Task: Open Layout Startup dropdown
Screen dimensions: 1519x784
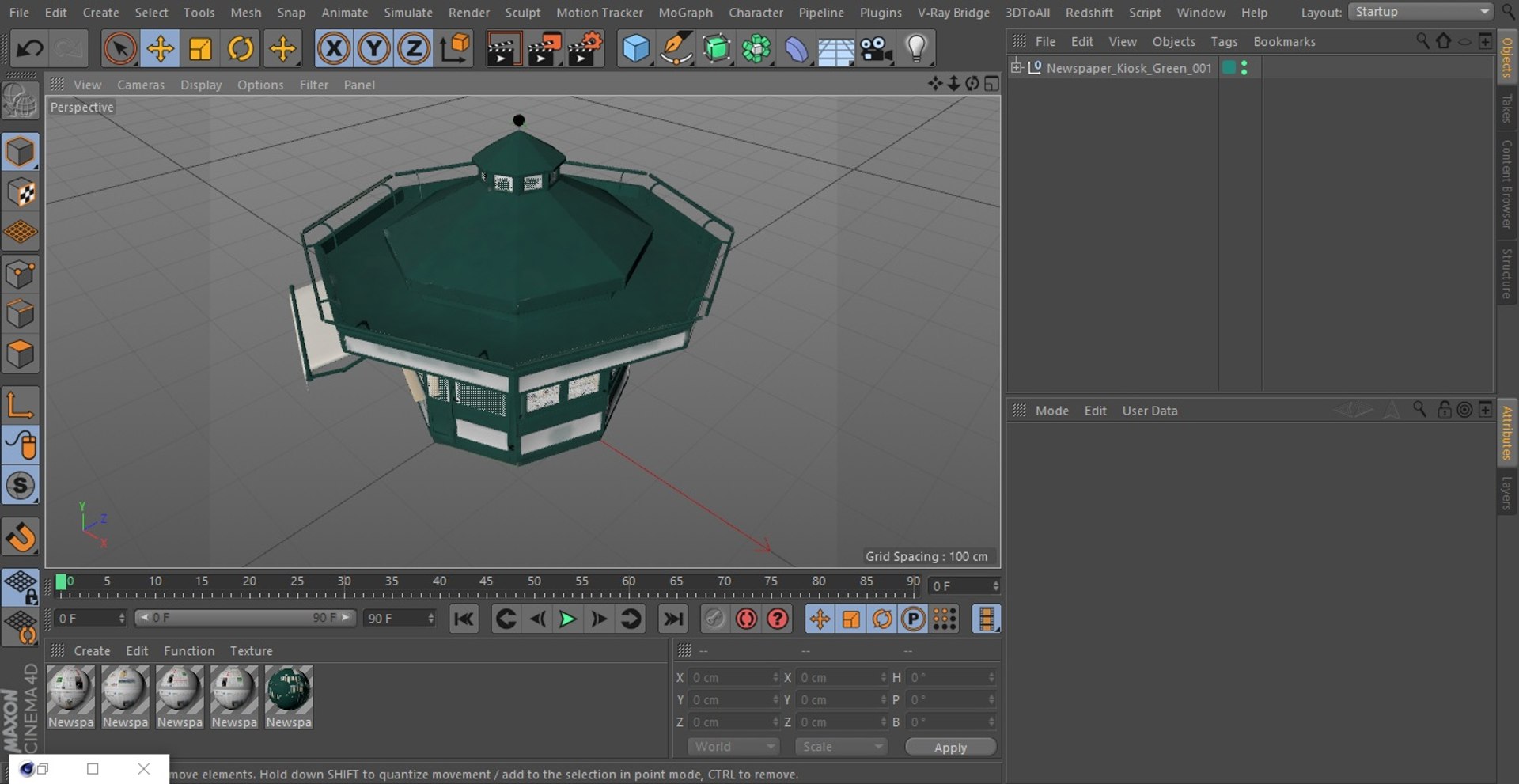Action: [x=1421, y=12]
